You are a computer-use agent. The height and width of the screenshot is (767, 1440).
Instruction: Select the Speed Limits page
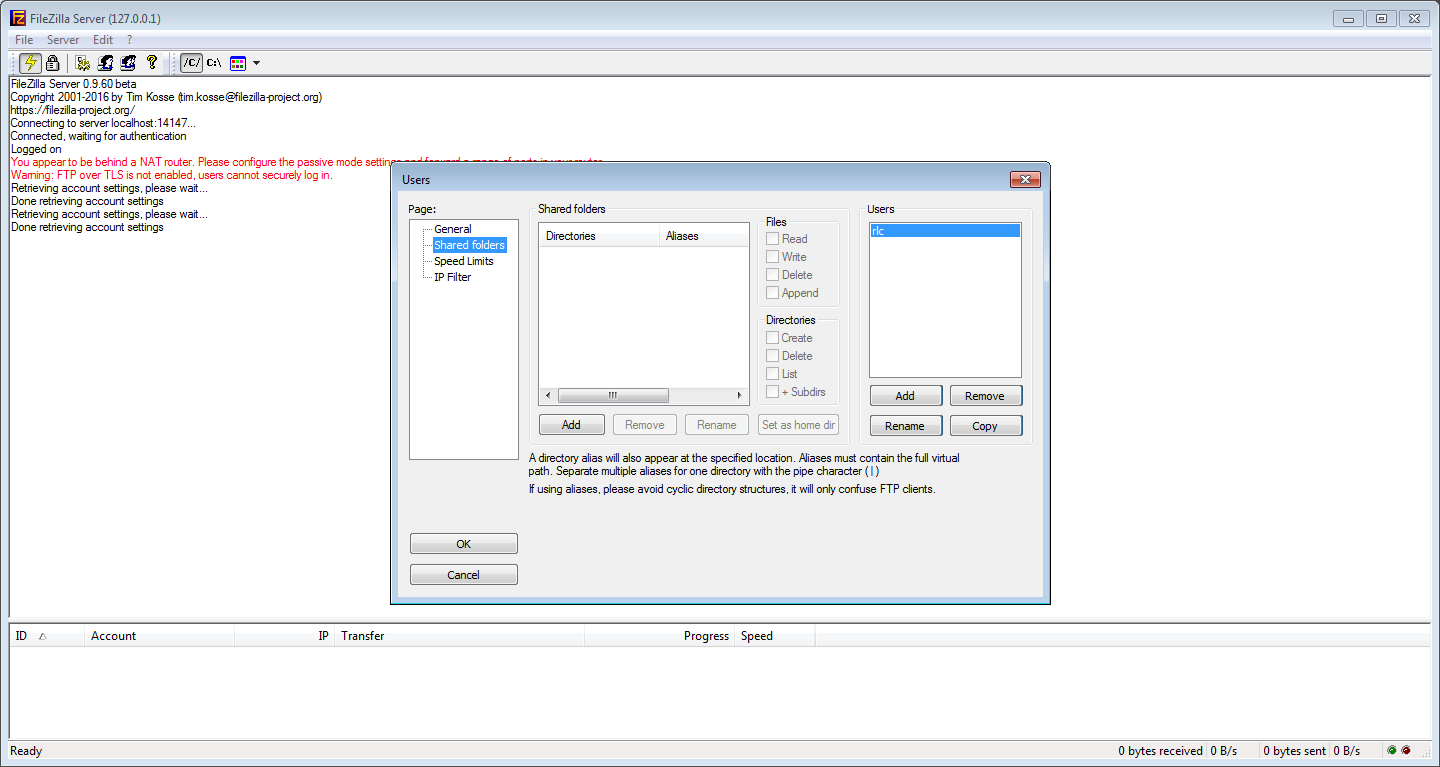tap(463, 261)
